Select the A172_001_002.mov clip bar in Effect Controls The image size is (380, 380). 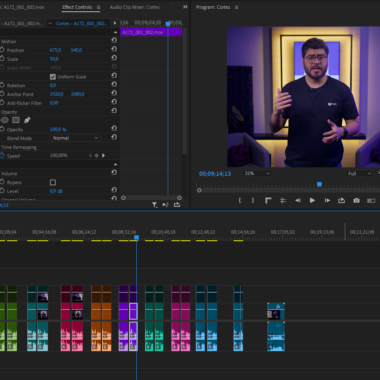point(151,32)
